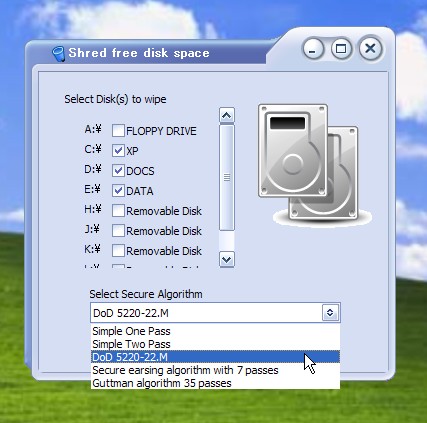The width and height of the screenshot is (427, 423).
Task: Check the K: Removable Disk checkbox
Action: tap(118, 251)
